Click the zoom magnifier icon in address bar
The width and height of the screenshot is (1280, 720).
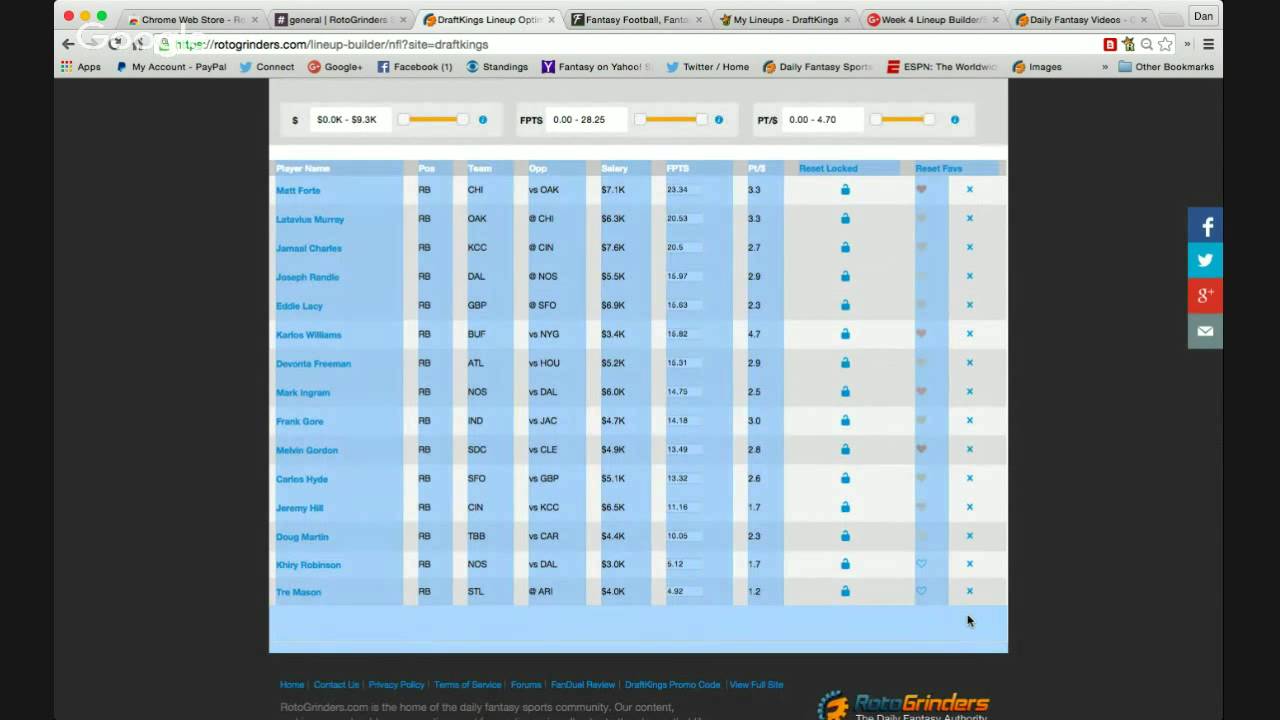(1146, 44)
